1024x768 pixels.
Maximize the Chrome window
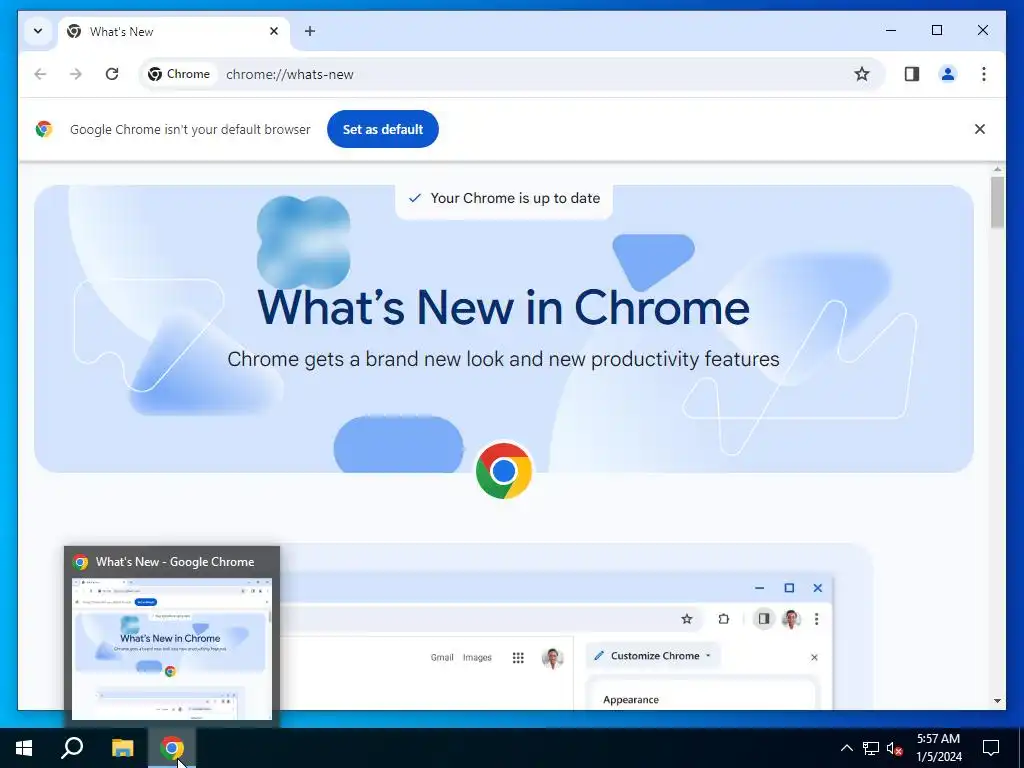(936, 30)
